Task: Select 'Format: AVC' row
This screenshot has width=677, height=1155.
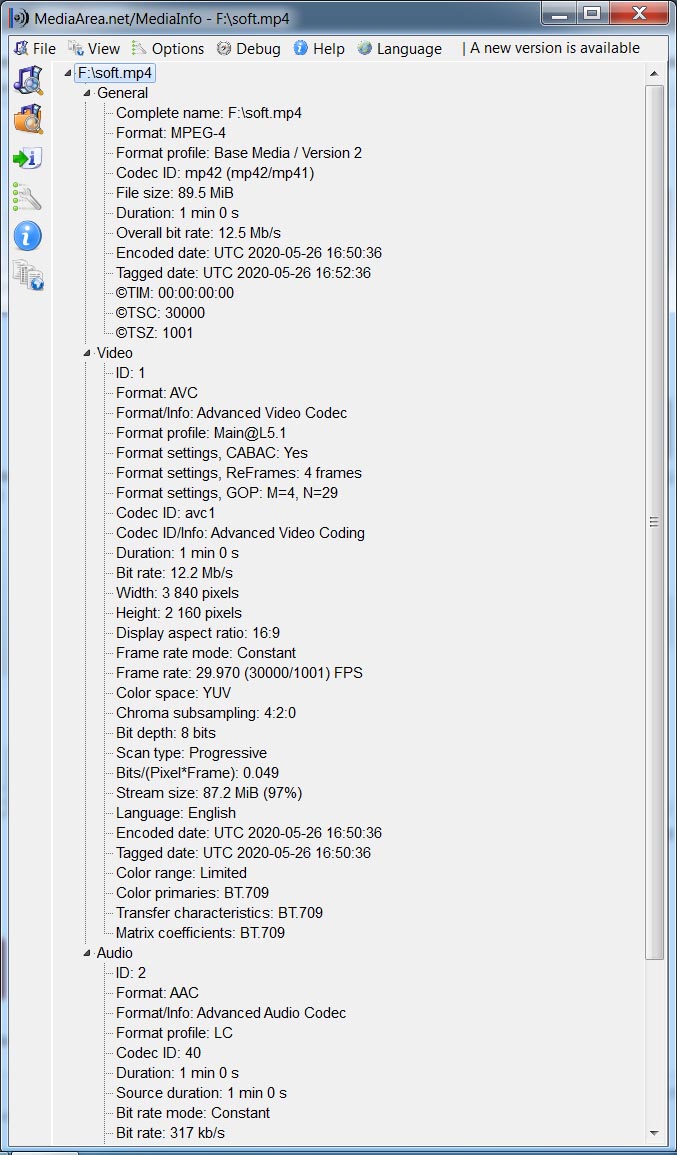Action: [x=157, y=393]
